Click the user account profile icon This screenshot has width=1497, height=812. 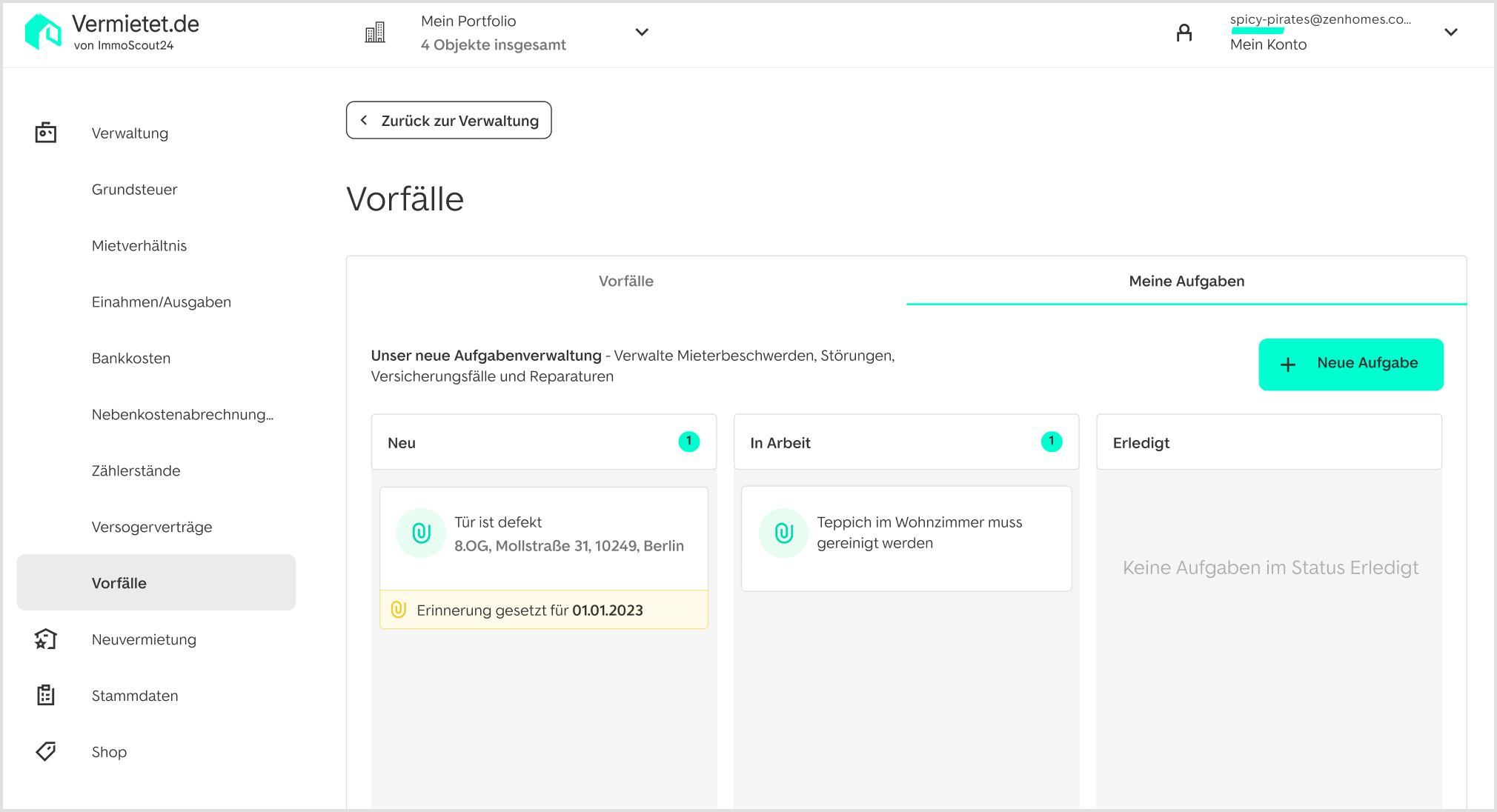pyautogui.click(x=1184, y=33)
